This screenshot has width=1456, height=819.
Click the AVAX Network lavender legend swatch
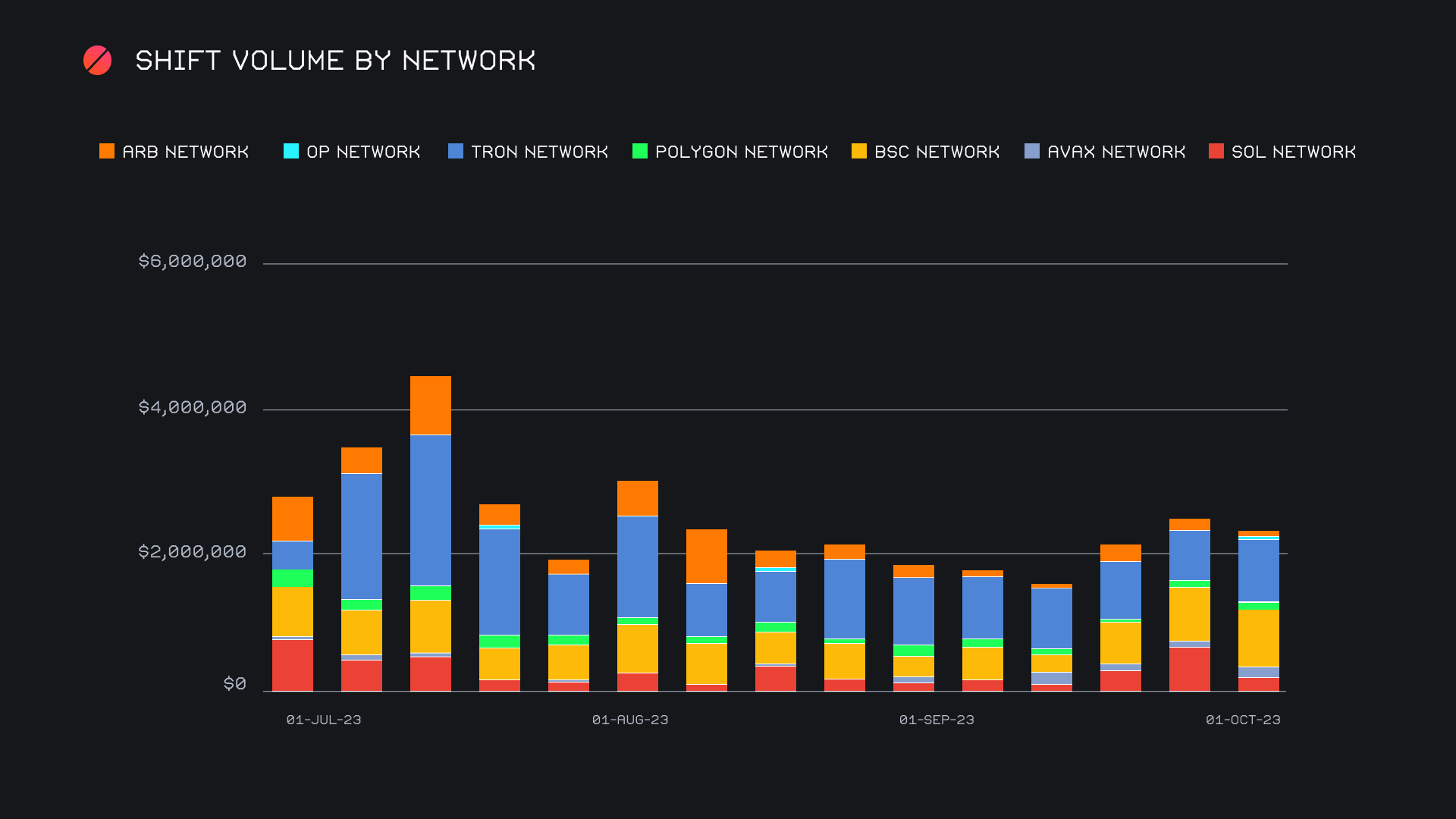(x=1032, y=152)
